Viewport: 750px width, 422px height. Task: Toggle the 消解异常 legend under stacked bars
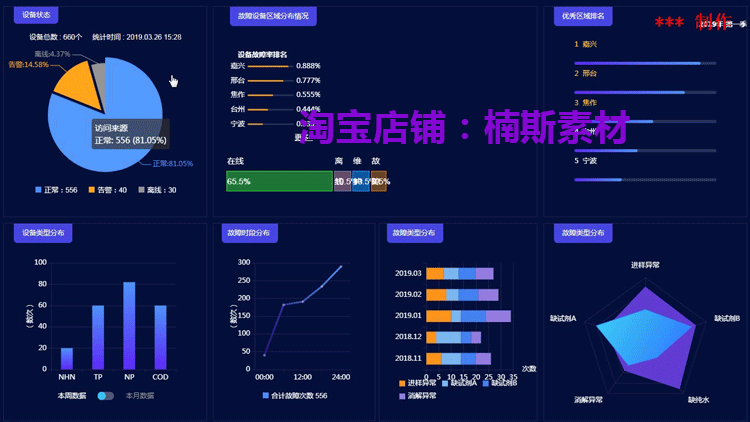click(x=418, y=396)
